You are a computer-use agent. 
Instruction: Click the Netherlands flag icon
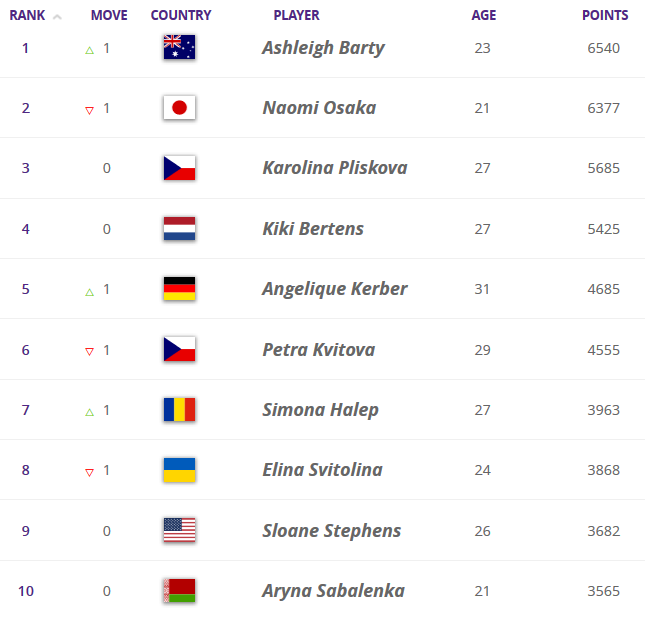pyautogui.click(x=179, y=229)
